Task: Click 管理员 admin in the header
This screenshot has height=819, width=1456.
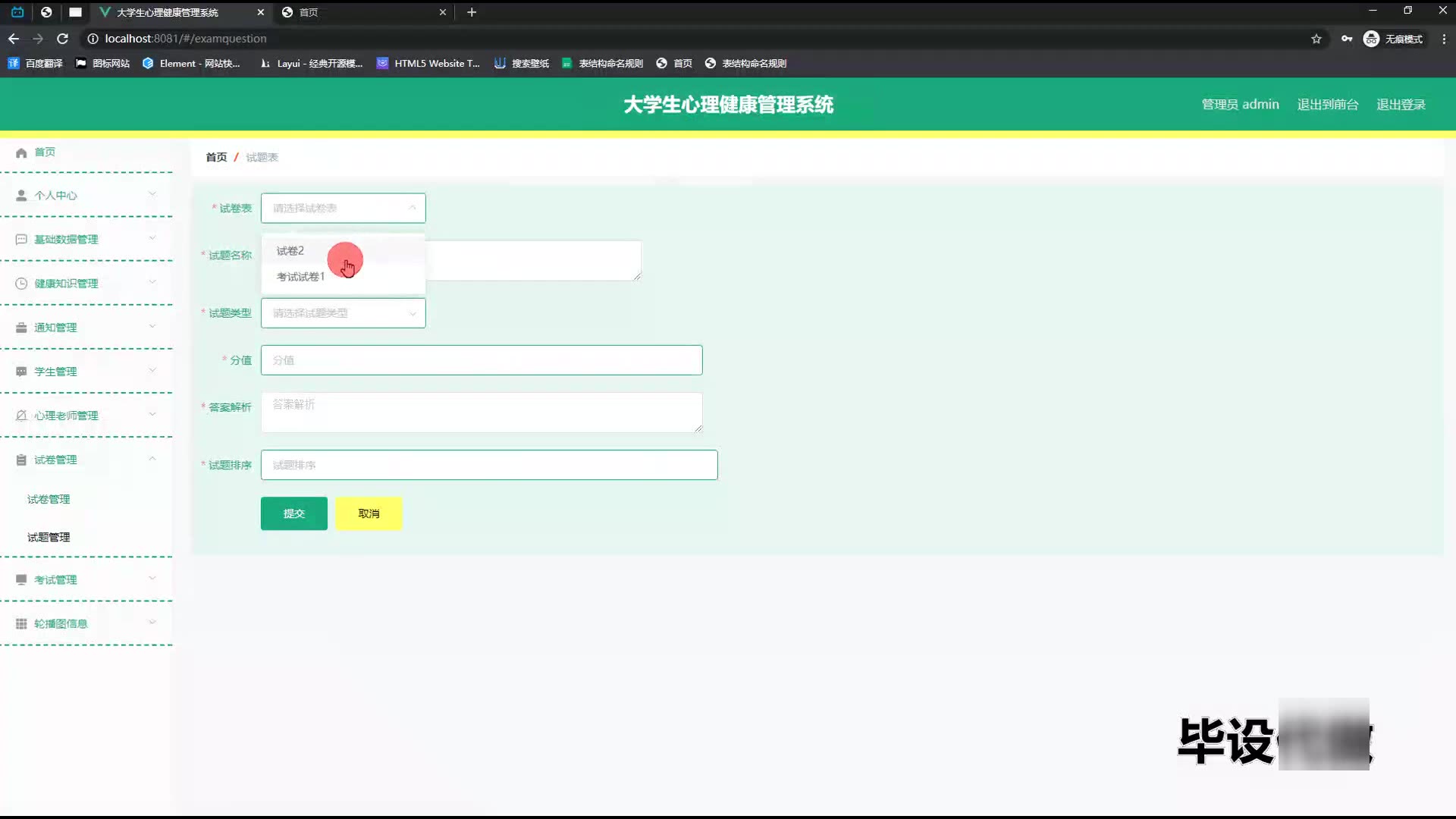Action: click(1240, 105)
